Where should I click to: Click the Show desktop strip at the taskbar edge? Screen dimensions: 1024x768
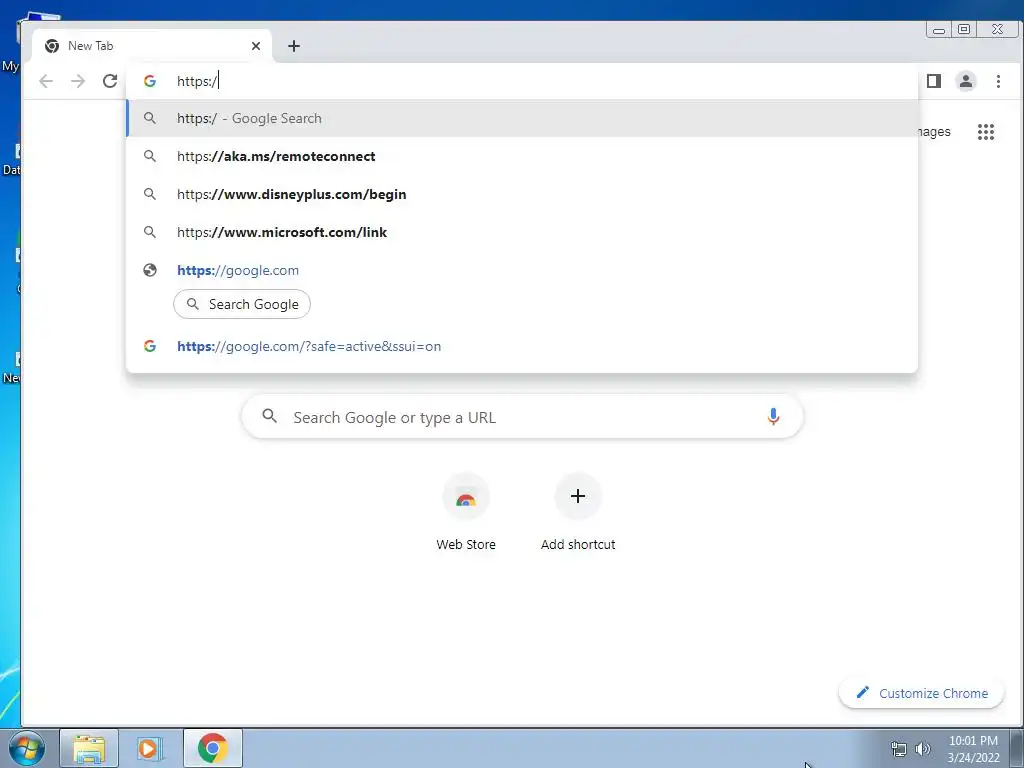[x=1017, y=748]
